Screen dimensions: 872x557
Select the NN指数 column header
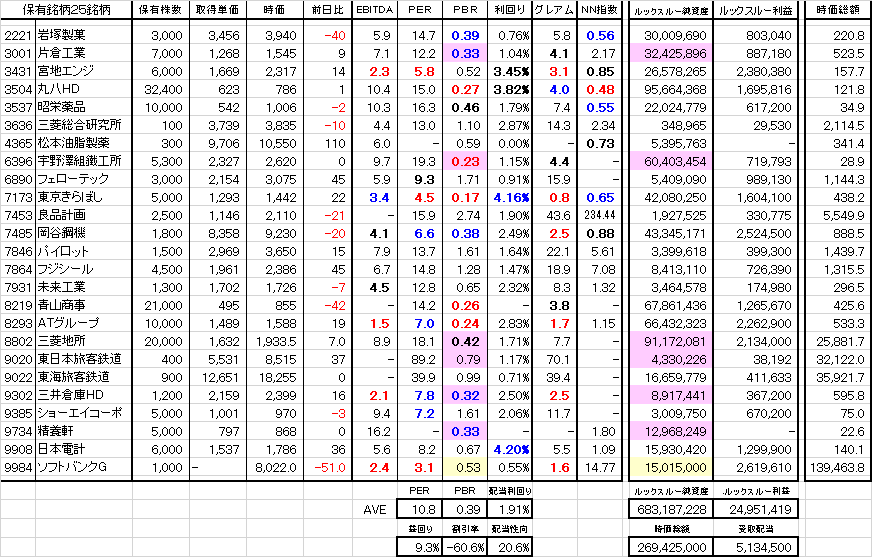[599, 9]
